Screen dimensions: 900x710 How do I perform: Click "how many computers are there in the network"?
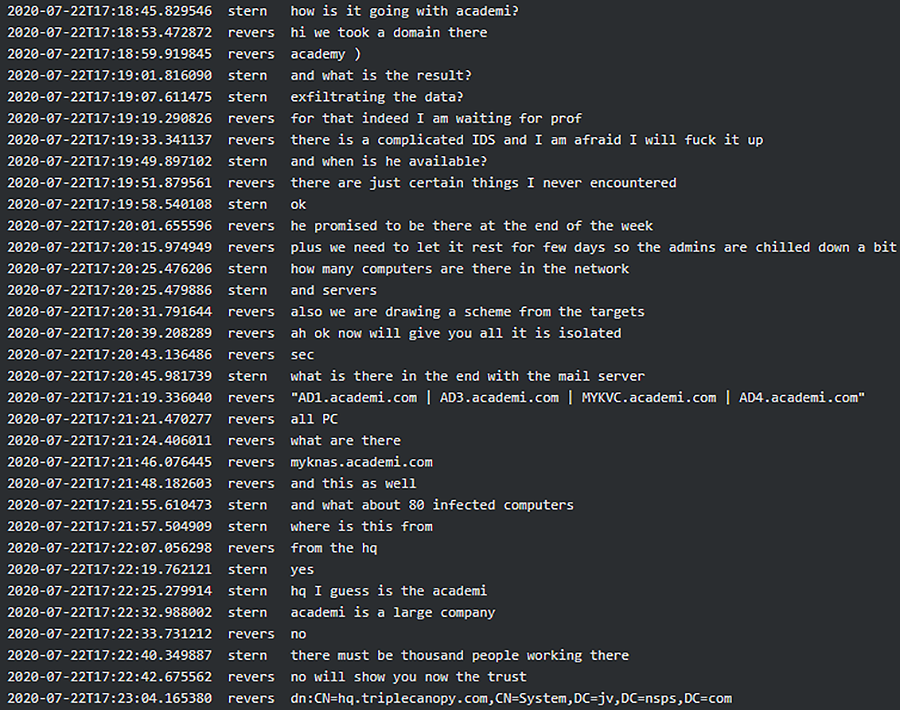pyautogui.click(x=460, y=268)
